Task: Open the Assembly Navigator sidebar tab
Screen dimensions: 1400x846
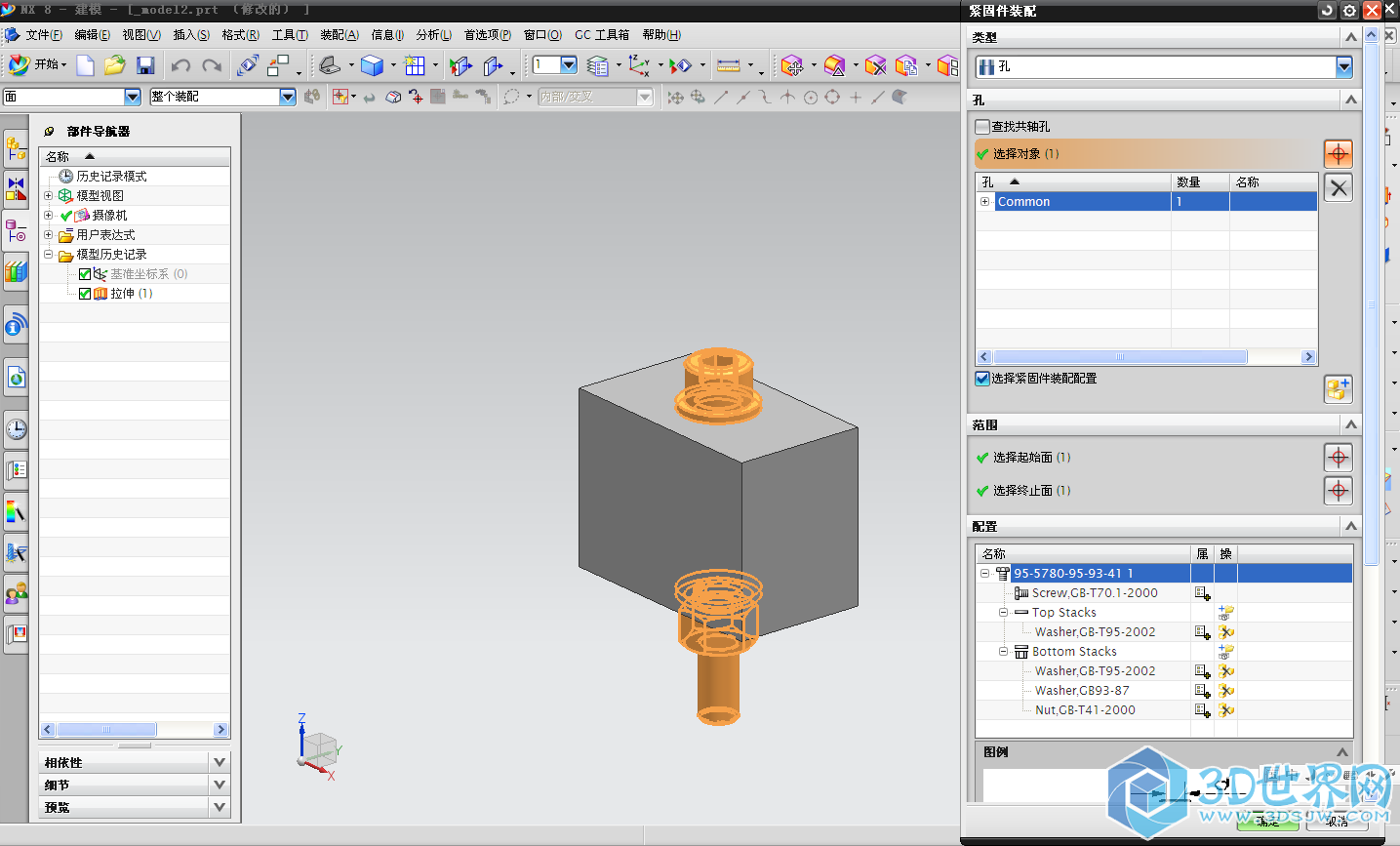Action: [16, 149]
